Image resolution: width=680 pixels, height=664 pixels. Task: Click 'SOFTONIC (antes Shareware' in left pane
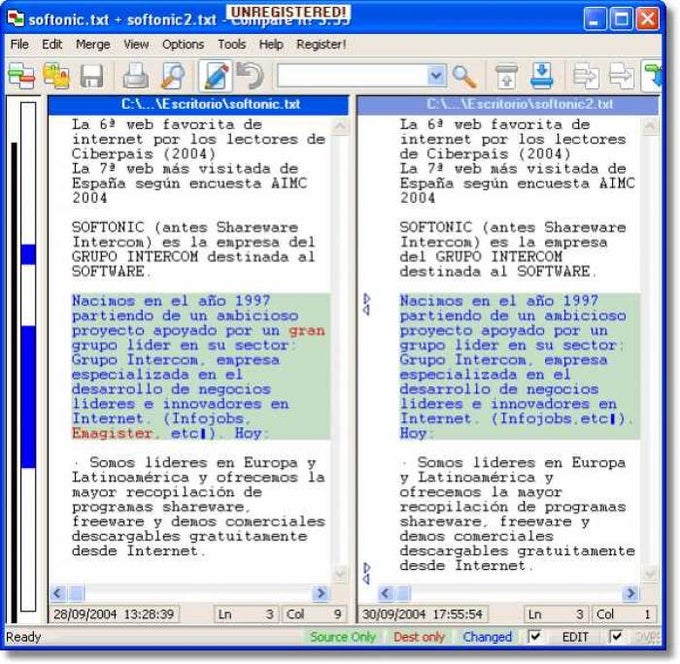click(x=185, y=227)
